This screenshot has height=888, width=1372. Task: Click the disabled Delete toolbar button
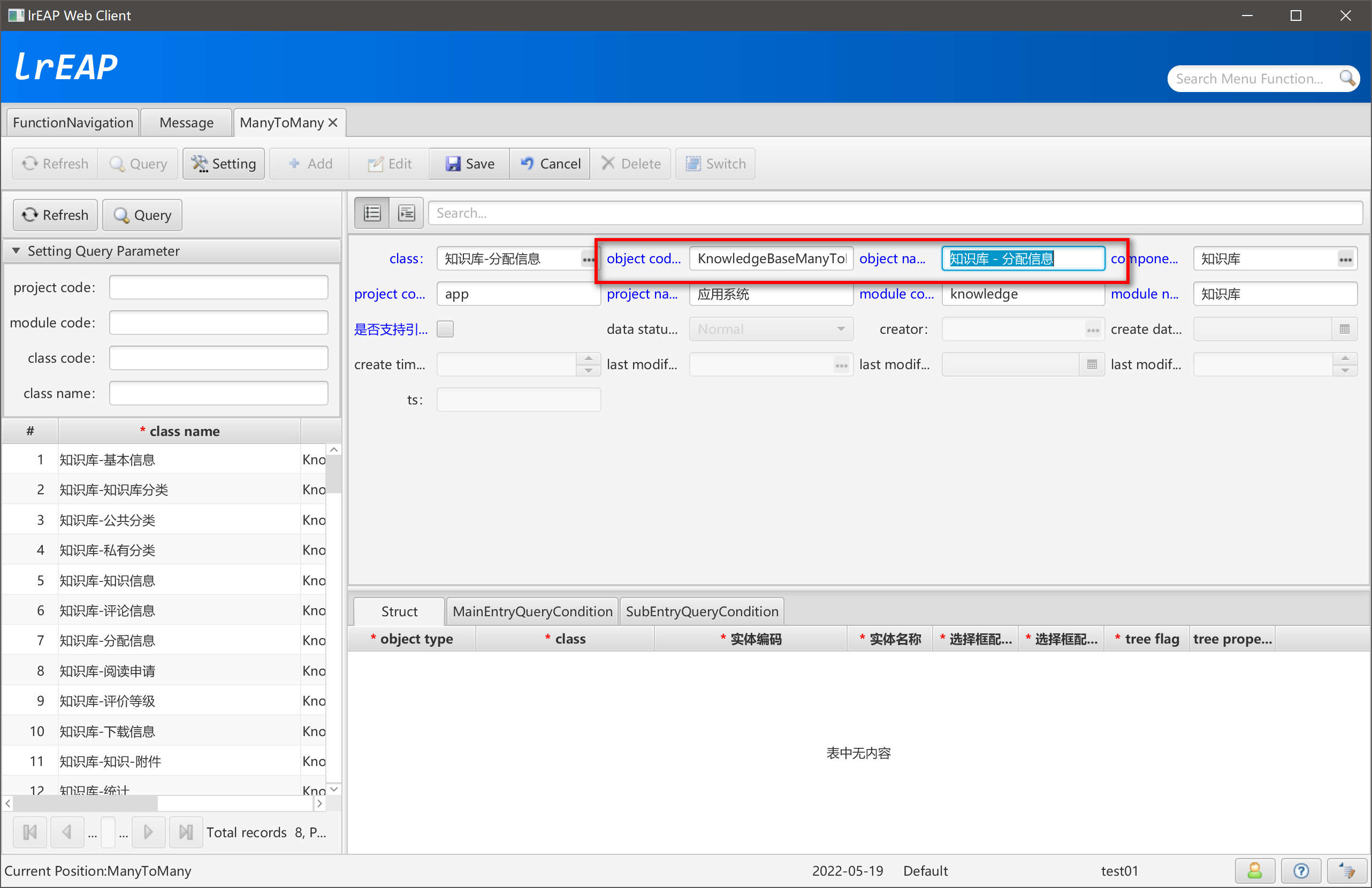[x=631, y=164]
